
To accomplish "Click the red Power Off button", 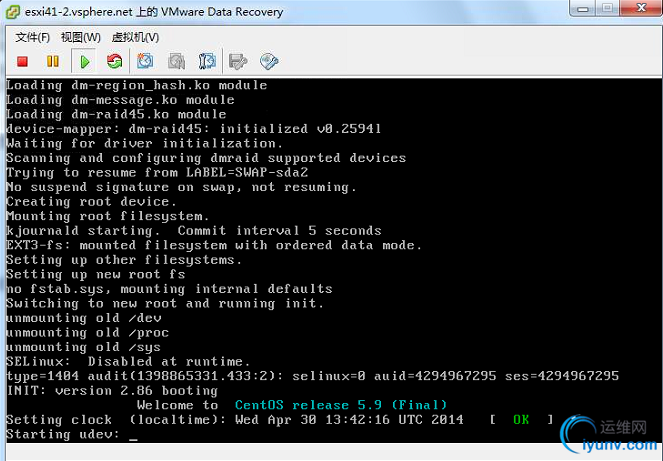I will click(22, 62).
